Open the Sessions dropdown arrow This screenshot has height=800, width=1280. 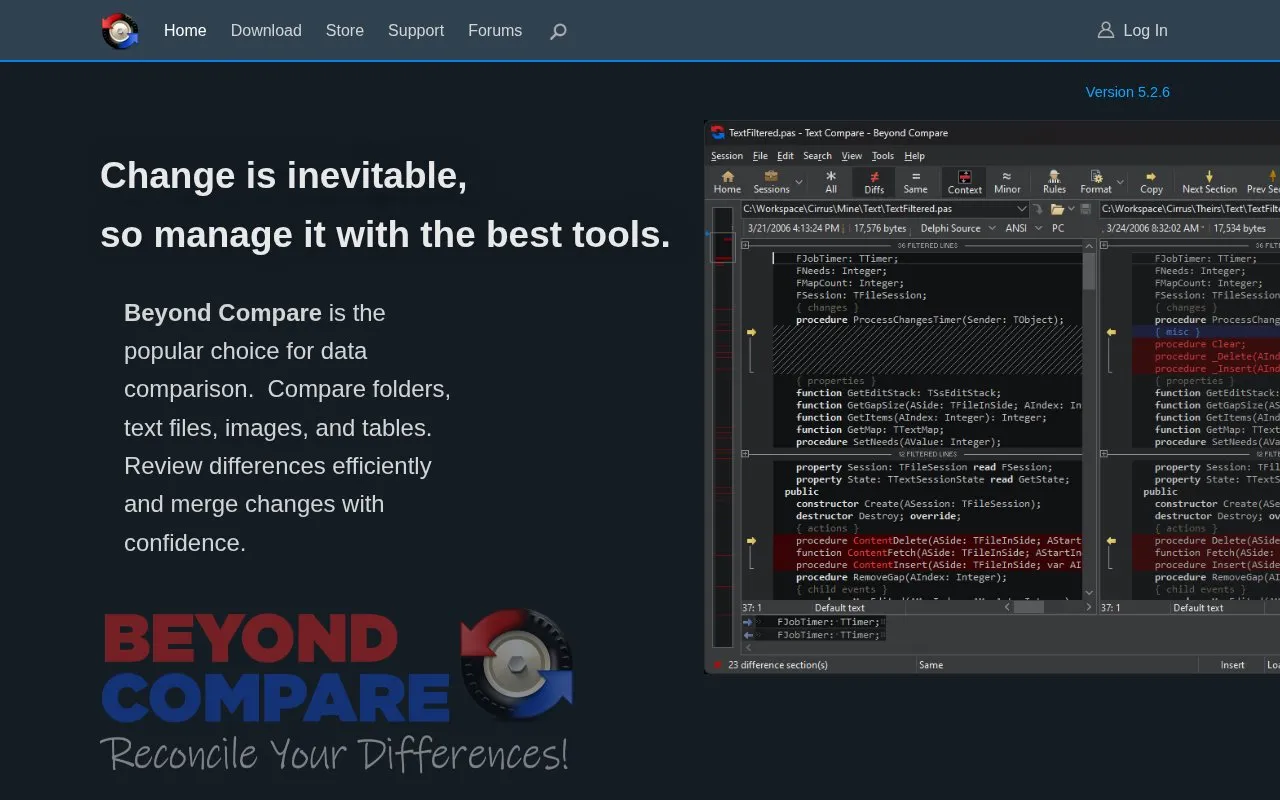[799, 184]
